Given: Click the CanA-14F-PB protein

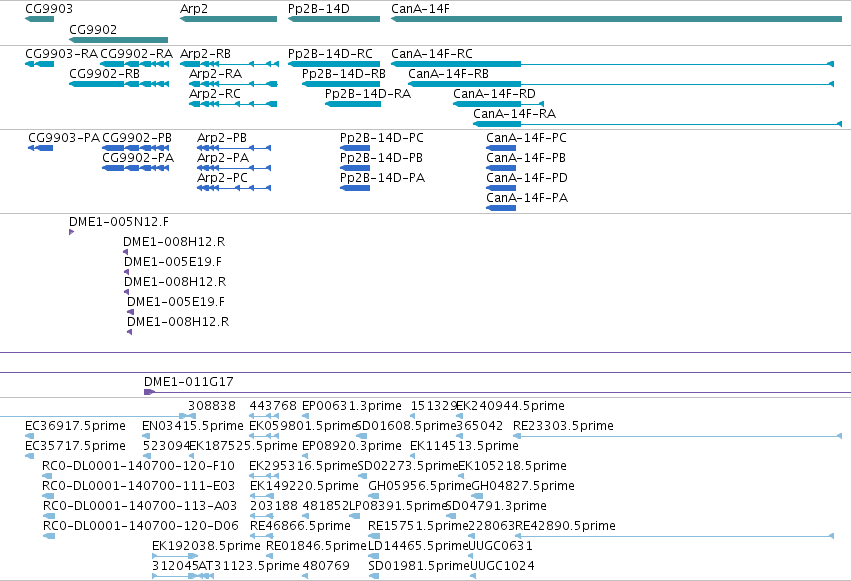Looking at the screenshot, I should pos(501,168).
